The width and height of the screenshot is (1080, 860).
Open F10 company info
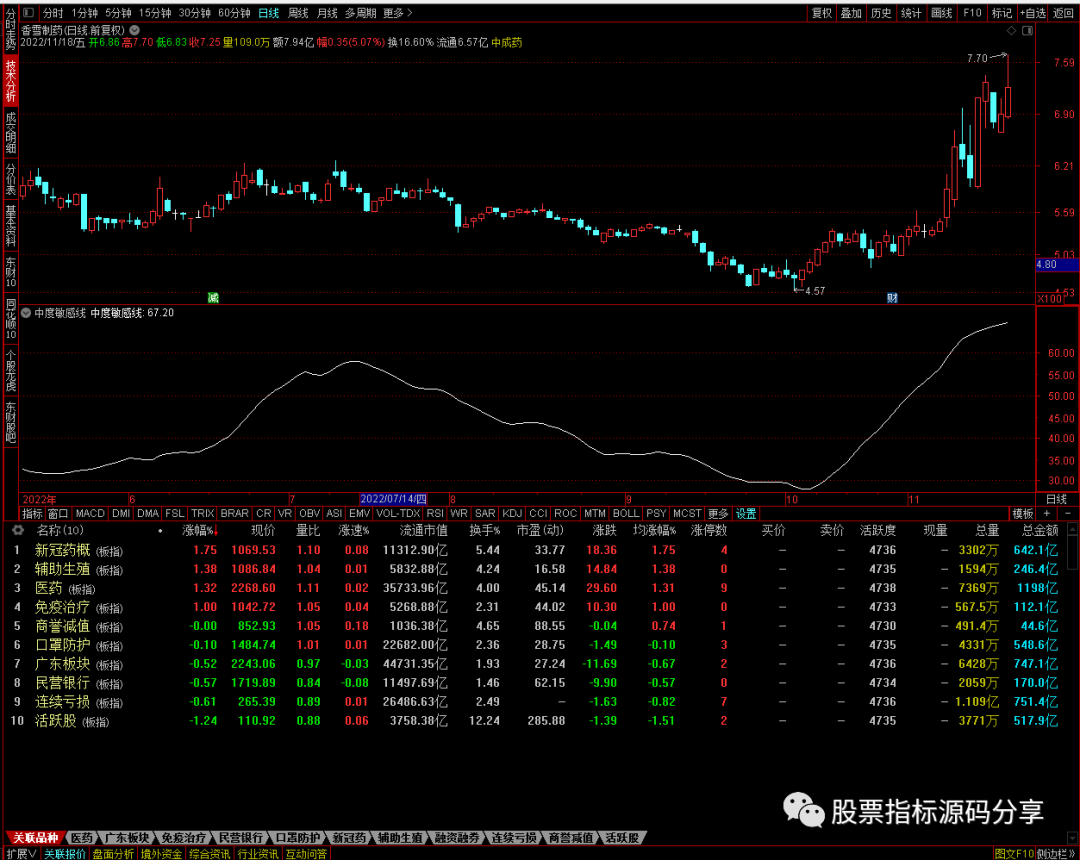972,12
